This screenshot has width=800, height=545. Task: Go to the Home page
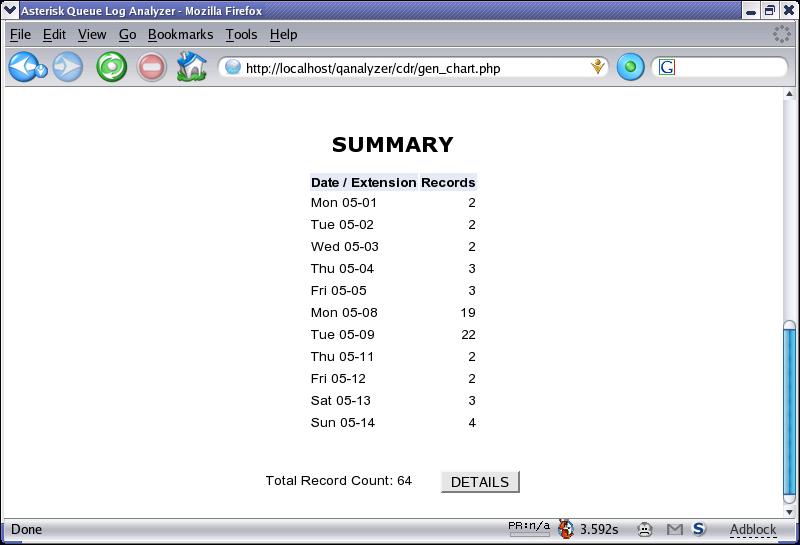[191, 67]
